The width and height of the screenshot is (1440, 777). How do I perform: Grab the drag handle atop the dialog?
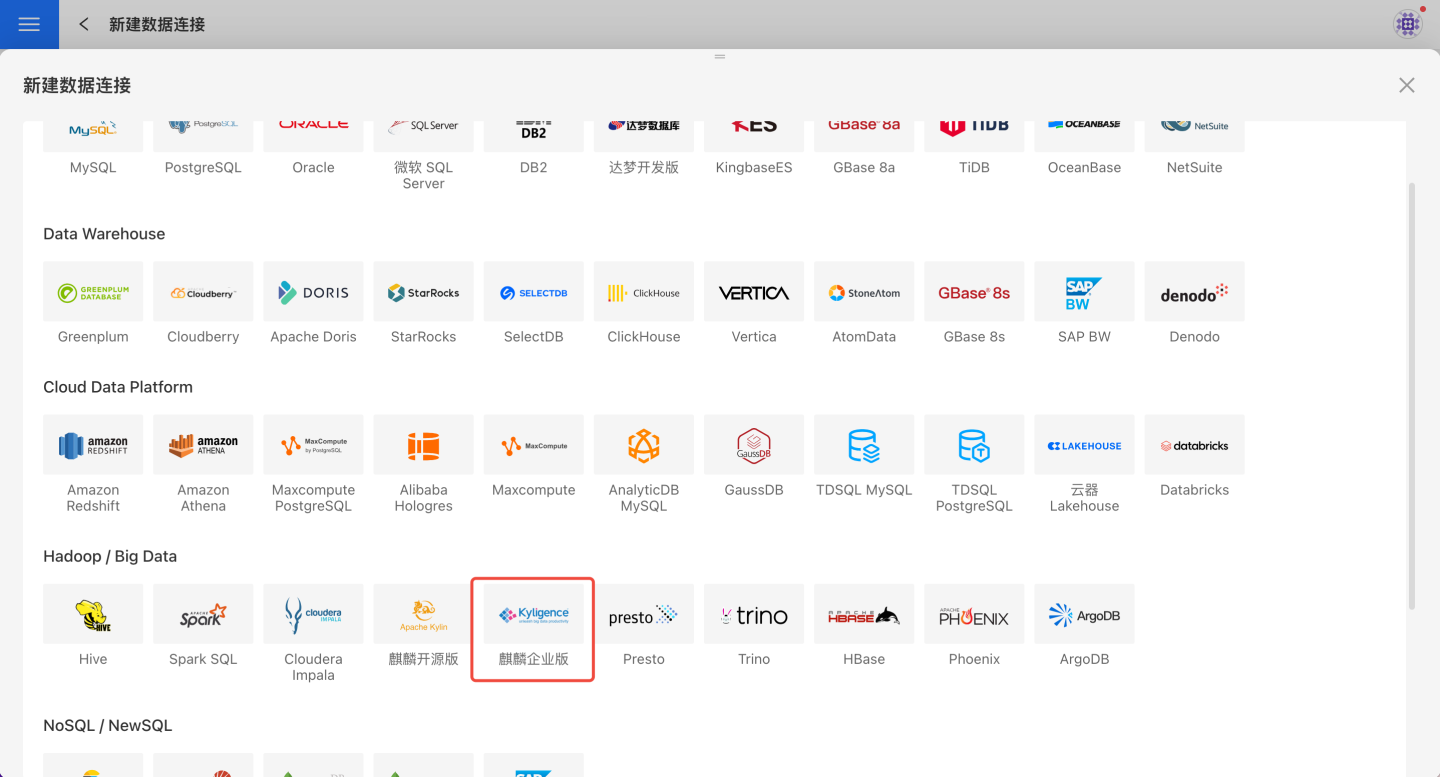coord(719,57)
